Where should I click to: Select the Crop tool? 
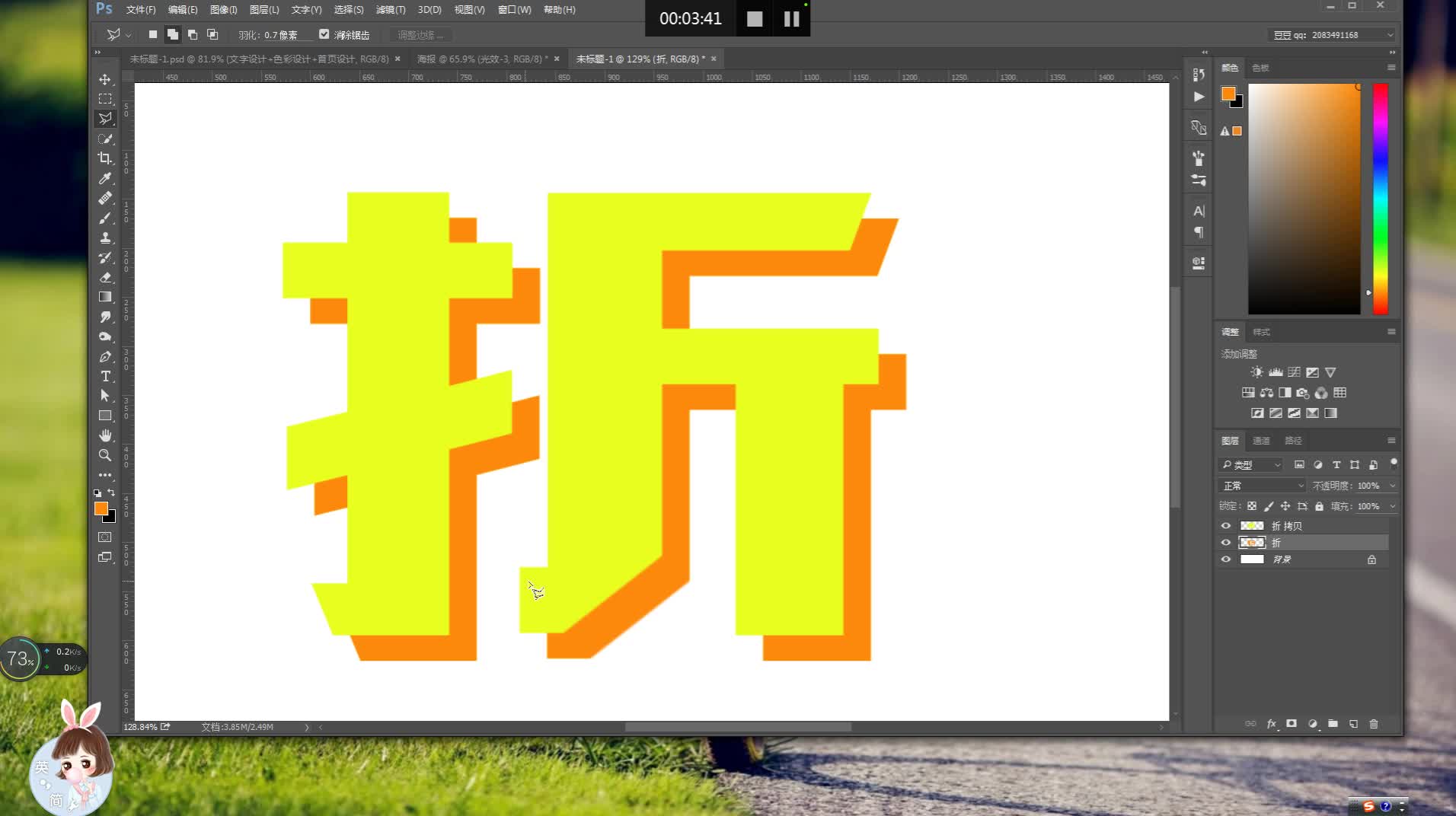click(x=105, y=158)
